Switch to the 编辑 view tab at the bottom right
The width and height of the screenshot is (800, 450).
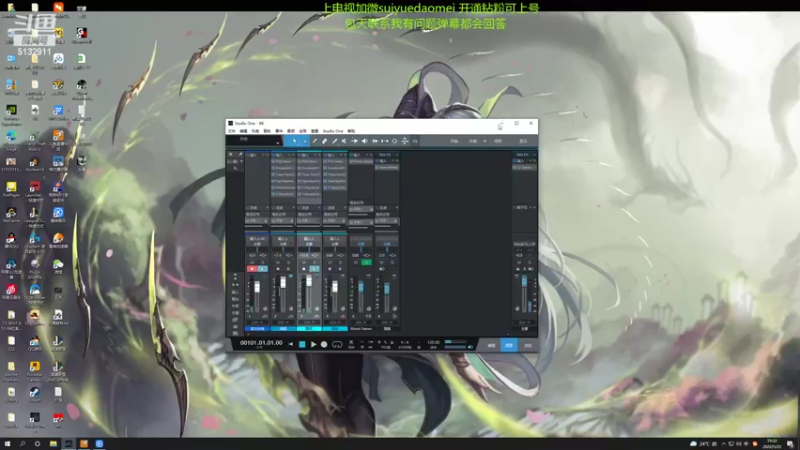(491, 345)
